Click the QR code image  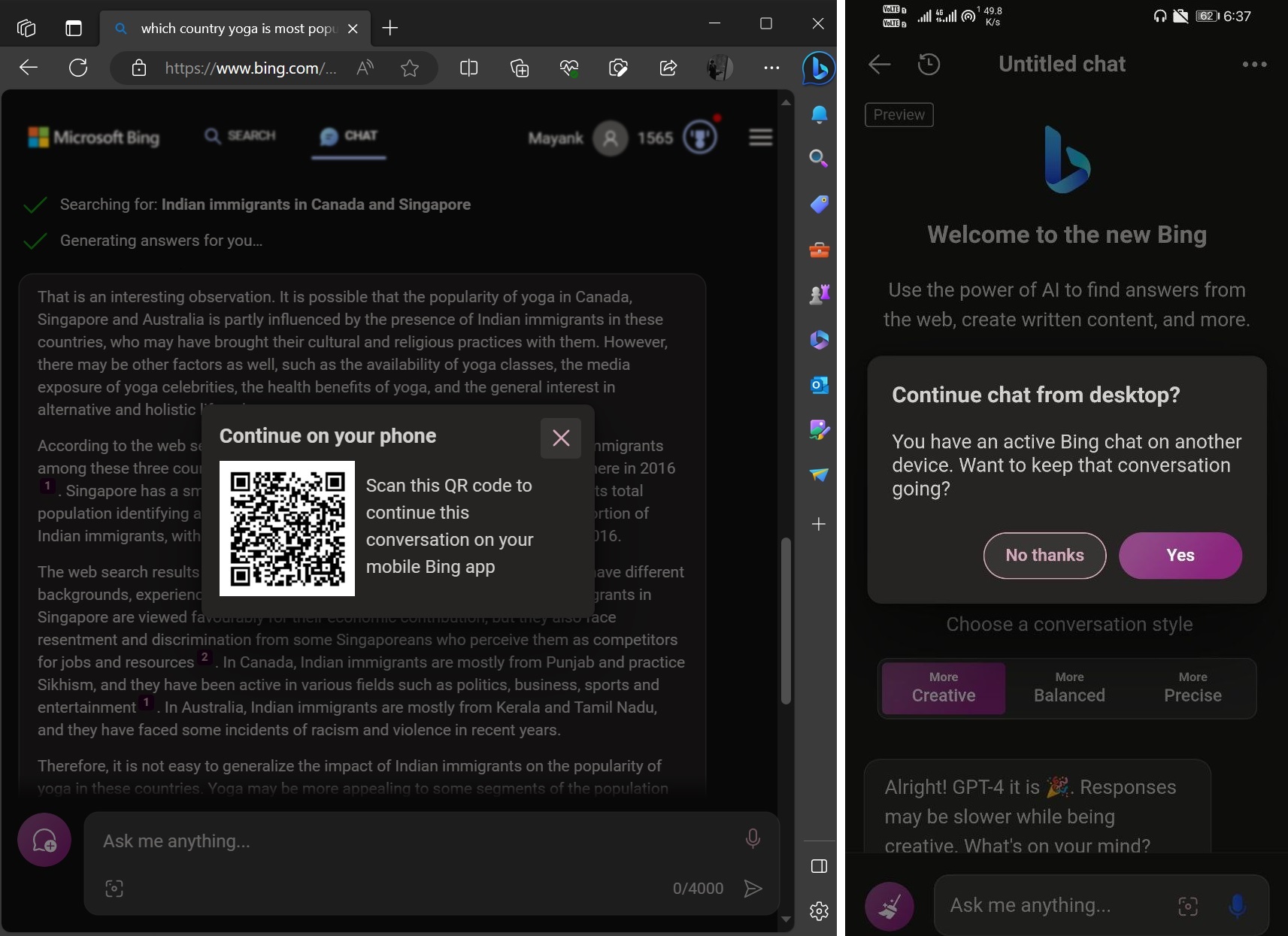287,529
